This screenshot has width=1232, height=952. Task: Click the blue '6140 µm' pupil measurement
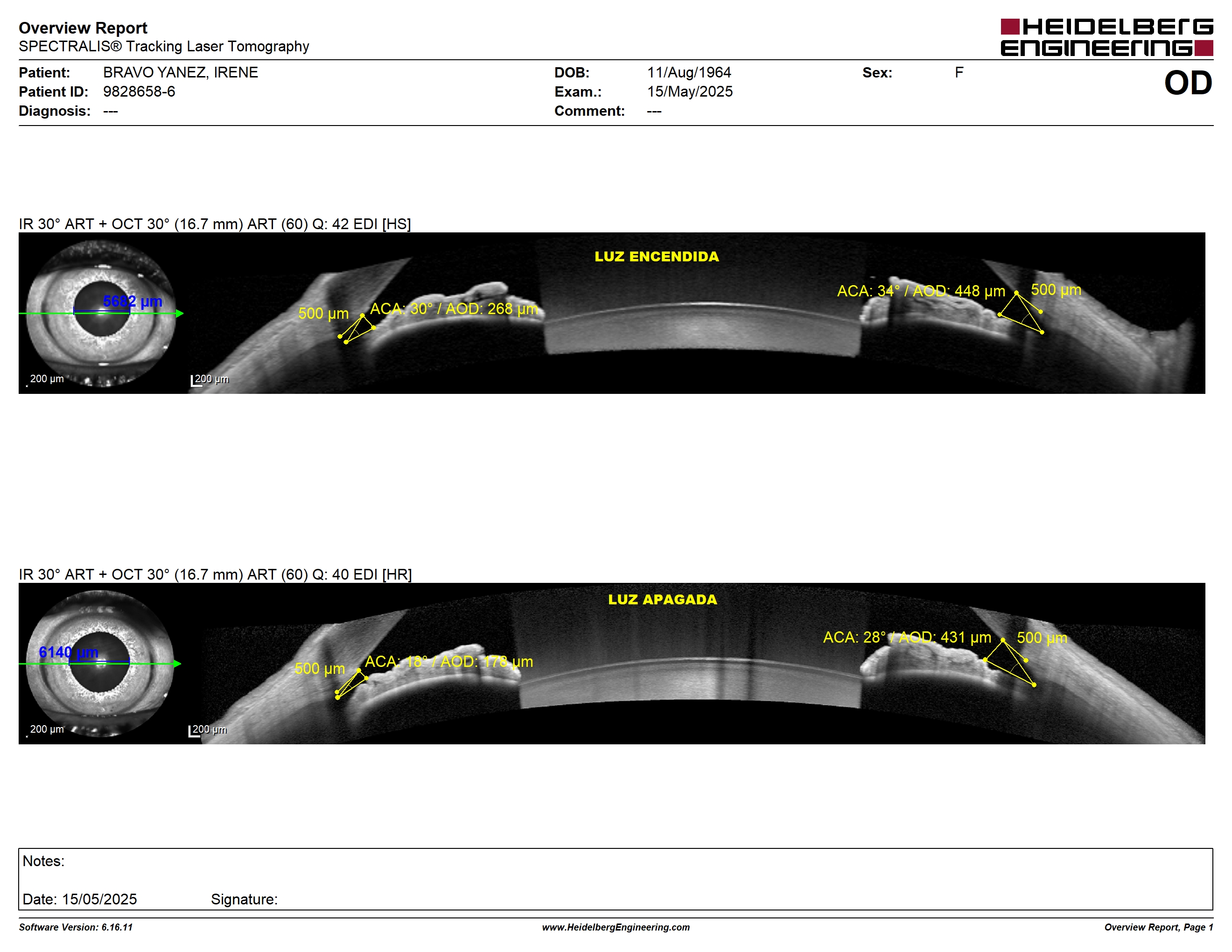click(69, 652)
